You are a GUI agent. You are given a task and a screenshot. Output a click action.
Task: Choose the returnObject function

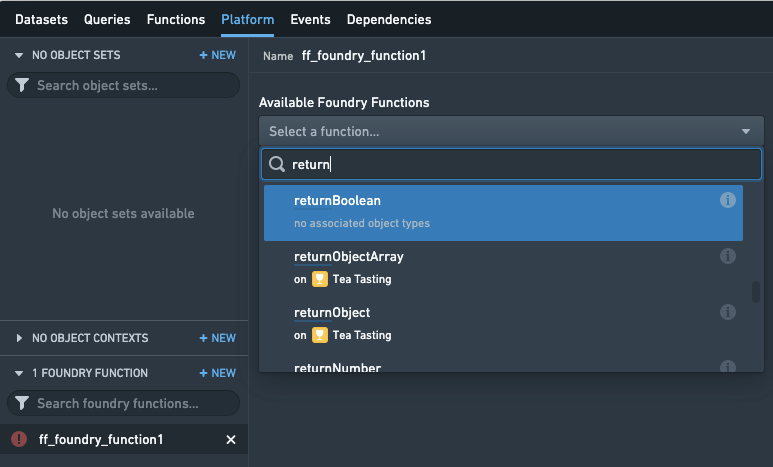coord(503,324)
